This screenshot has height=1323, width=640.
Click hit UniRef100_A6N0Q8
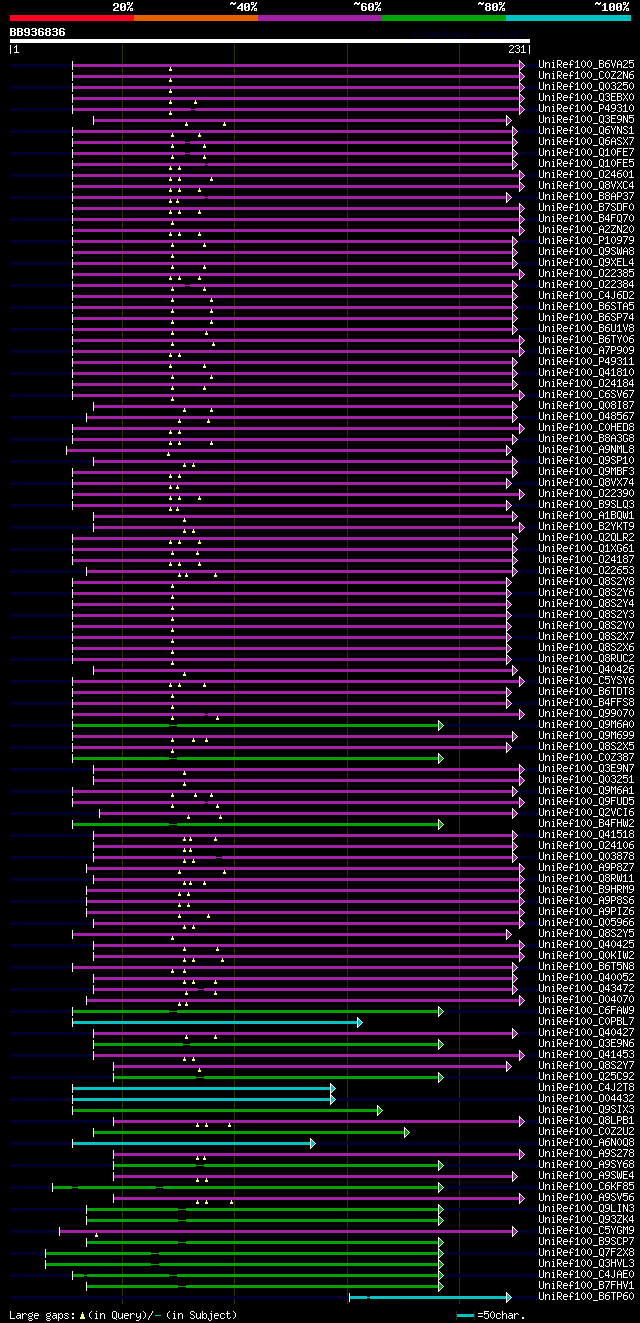586,1142
